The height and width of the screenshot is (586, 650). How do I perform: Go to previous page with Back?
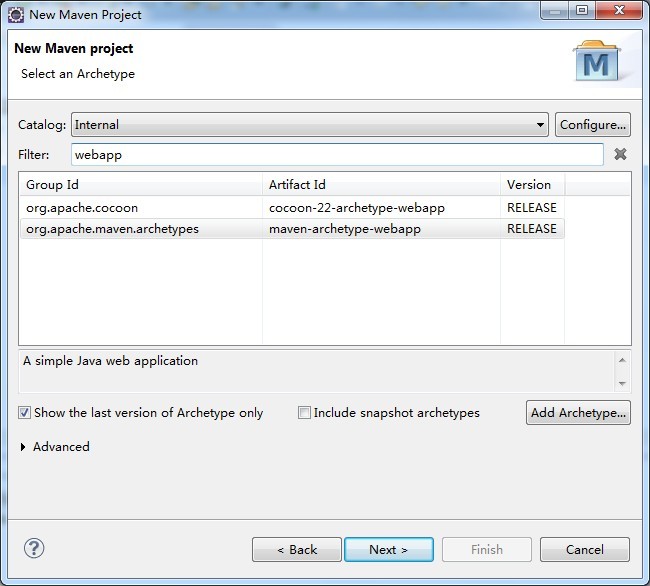click(297, 550)
